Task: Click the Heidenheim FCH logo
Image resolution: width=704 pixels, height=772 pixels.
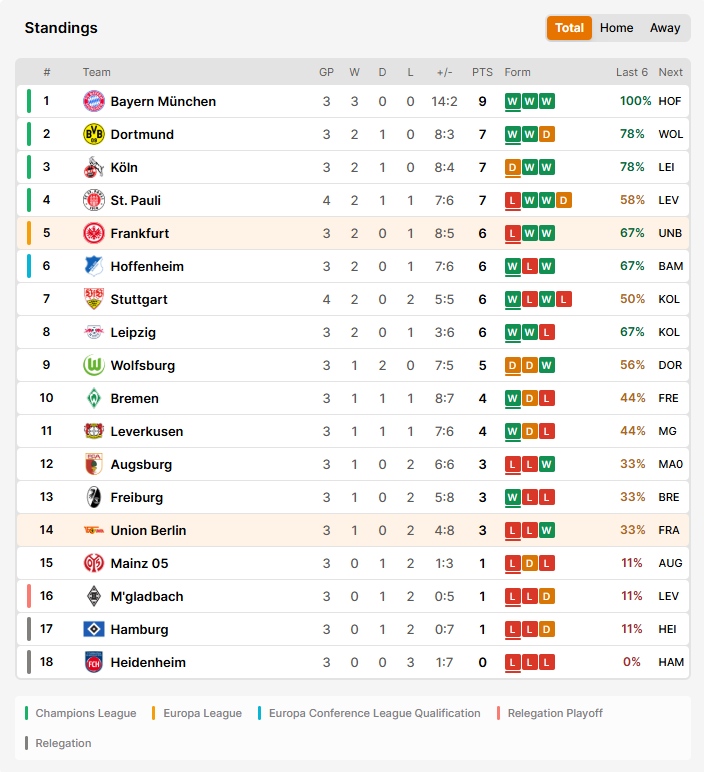Action: pyautogui.click(x=94, y=662)
